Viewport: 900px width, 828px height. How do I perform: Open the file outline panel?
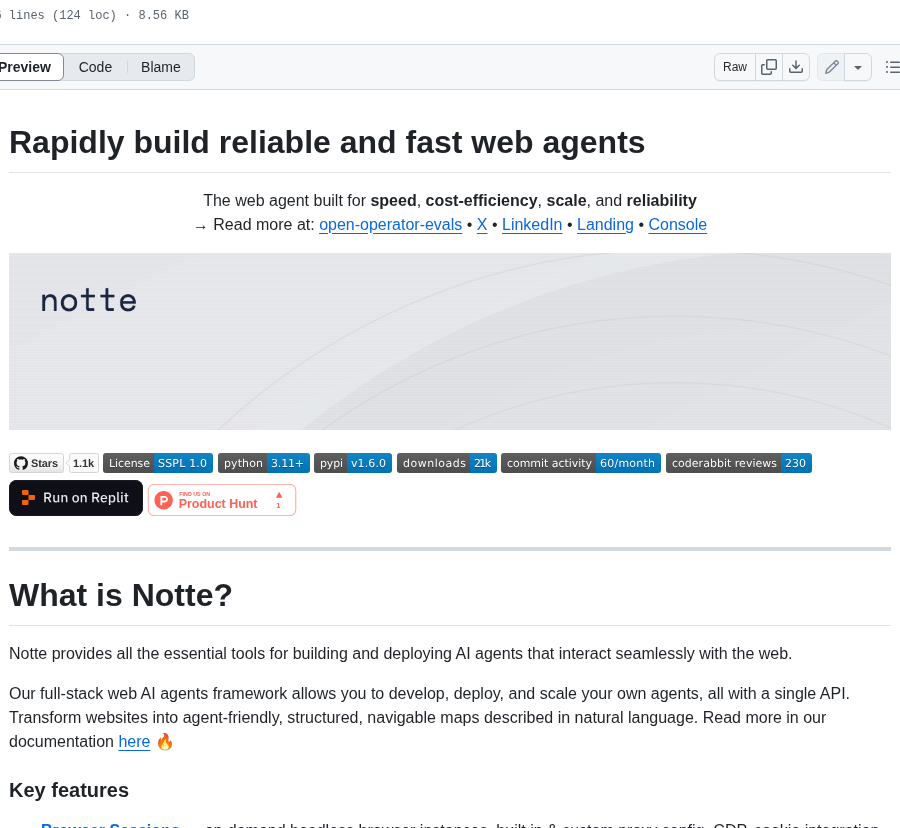892,66
